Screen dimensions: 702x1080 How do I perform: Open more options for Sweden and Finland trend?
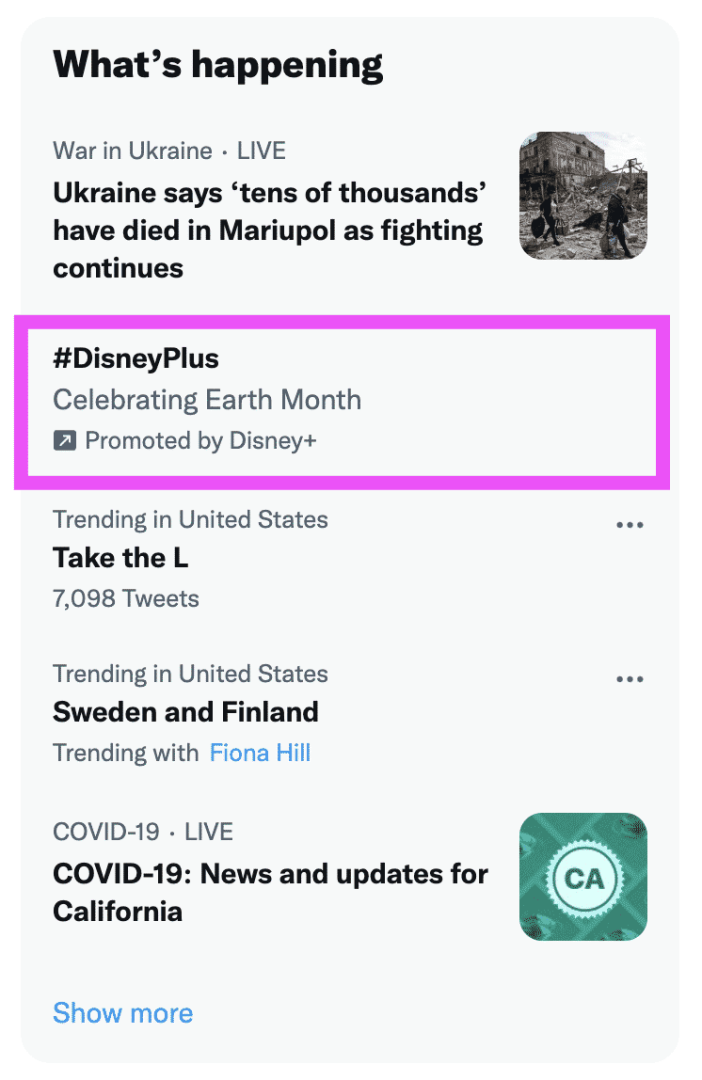point(630,679)
